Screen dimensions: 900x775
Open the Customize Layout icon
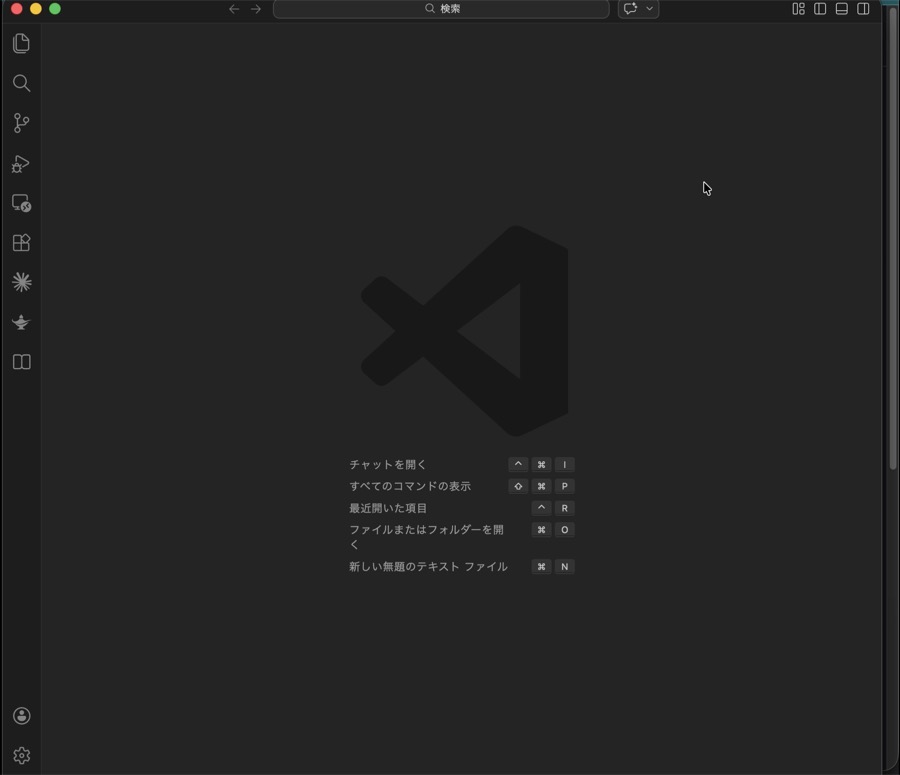[x=798, y=9]
